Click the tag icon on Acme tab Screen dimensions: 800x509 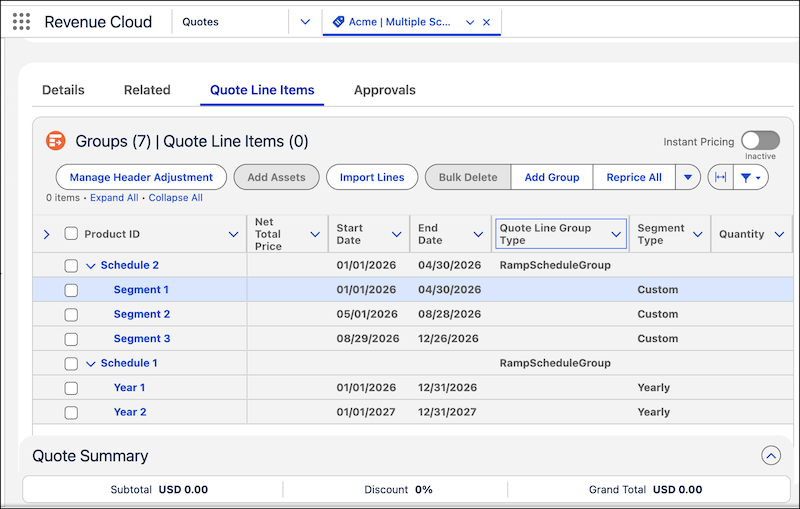338,22
